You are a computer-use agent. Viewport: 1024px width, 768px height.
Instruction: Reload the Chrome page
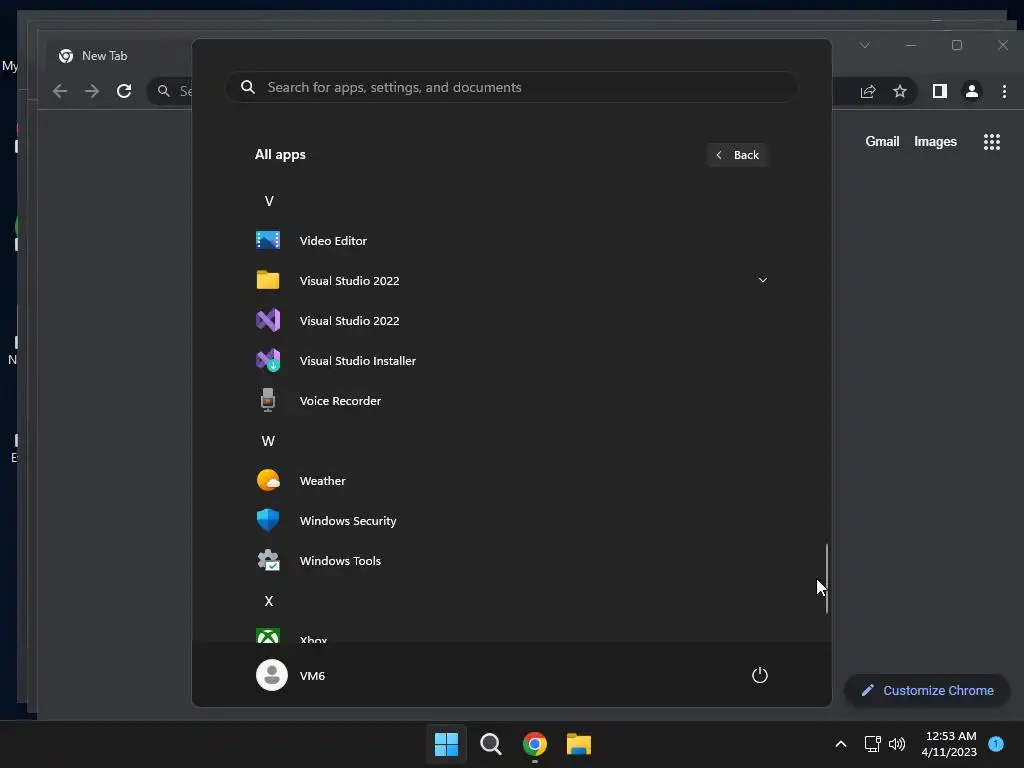124,91
